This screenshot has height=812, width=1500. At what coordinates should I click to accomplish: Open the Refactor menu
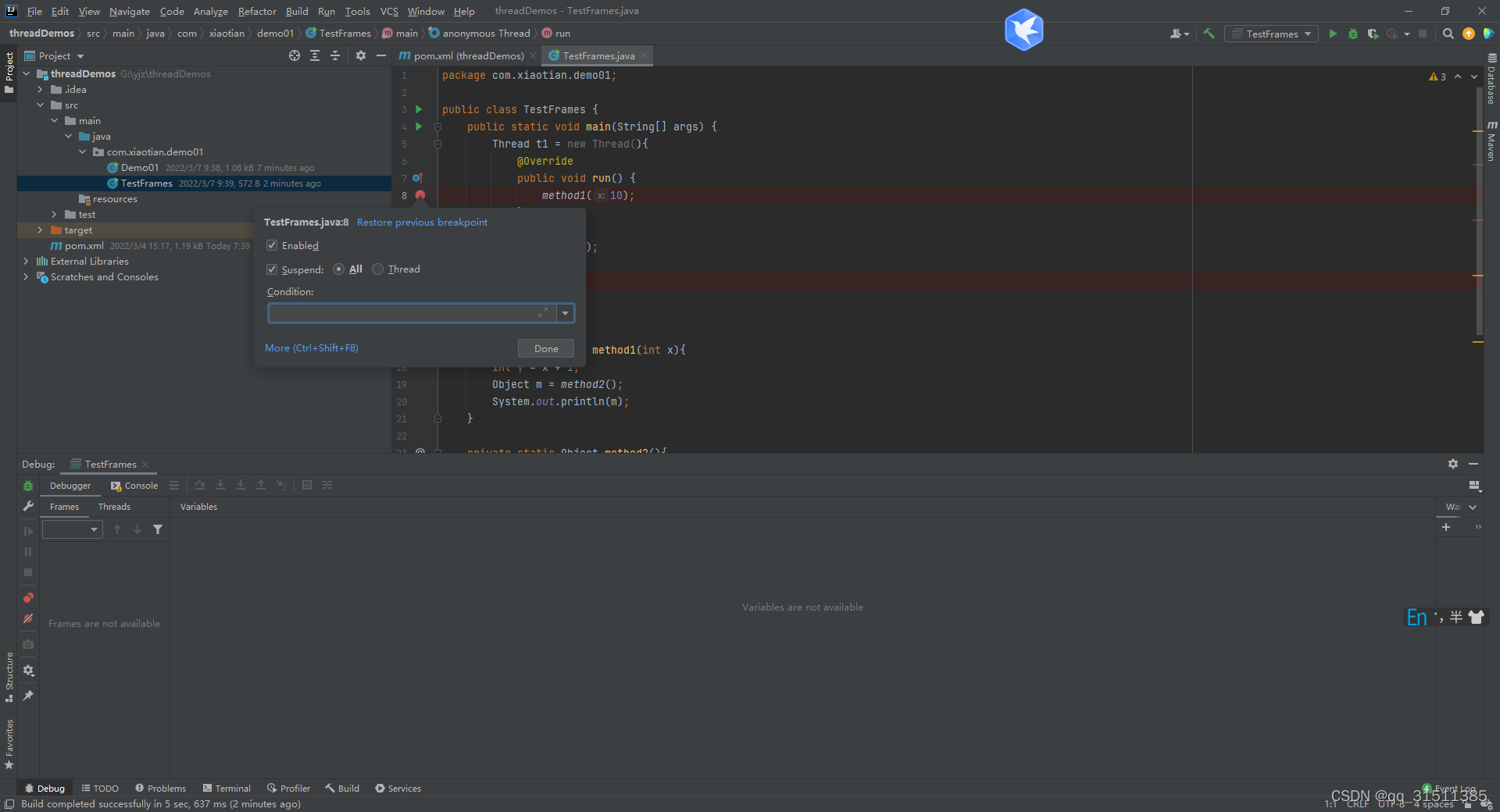coord(257,11)
